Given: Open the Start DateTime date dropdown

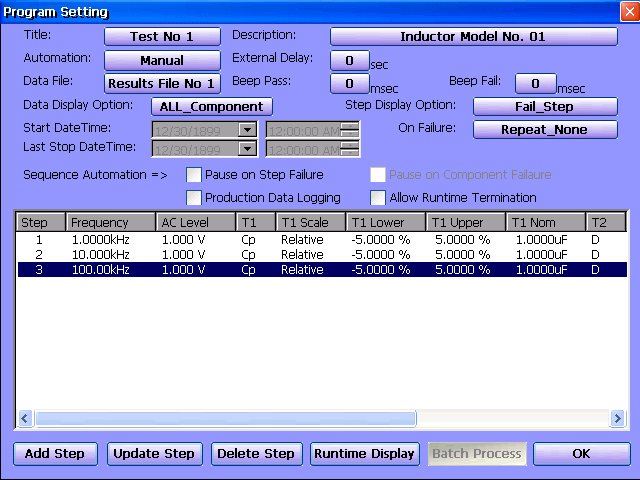Looking at the screenshot, I should [x=247, y=130].
